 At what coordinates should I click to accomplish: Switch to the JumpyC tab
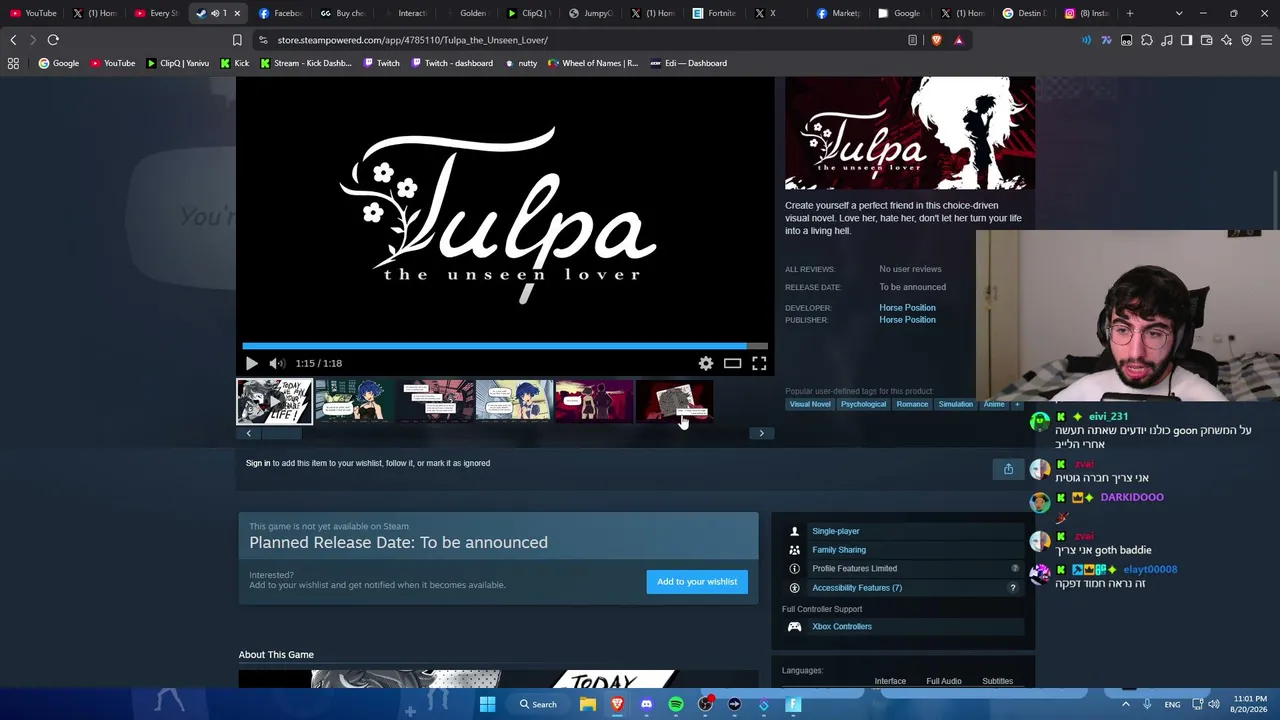590,13
